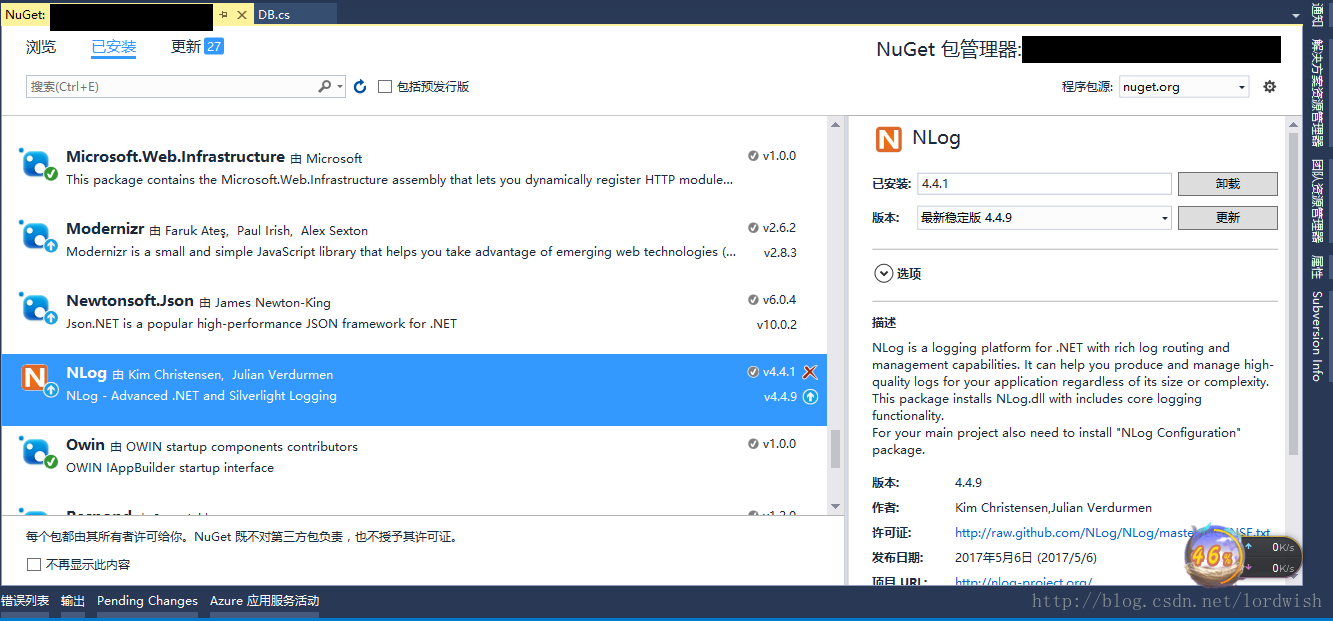Image resolution: width=1333 pixels, height=621 pixels.
Task: Click the search magnifier icon
Action: [x=325, y=87]
